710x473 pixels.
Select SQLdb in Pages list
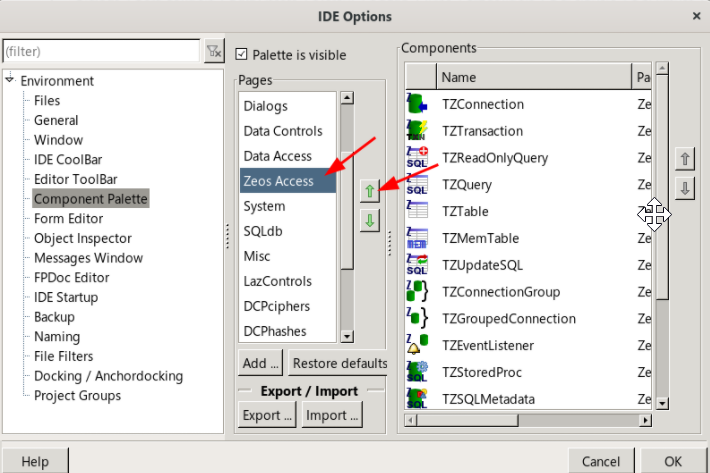point(288,231)
